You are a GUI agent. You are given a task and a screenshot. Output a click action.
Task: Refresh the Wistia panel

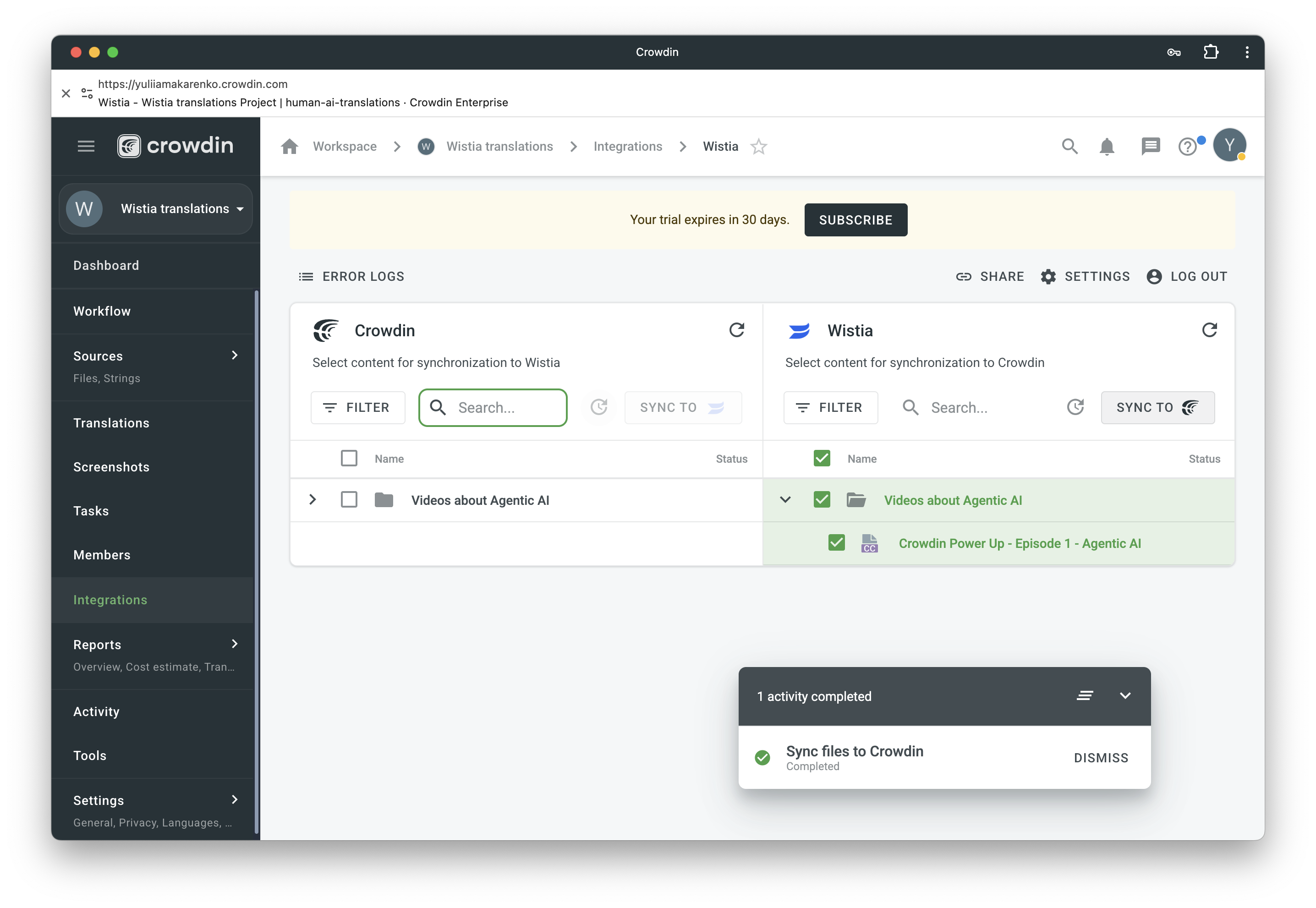tap(1209, 330)
